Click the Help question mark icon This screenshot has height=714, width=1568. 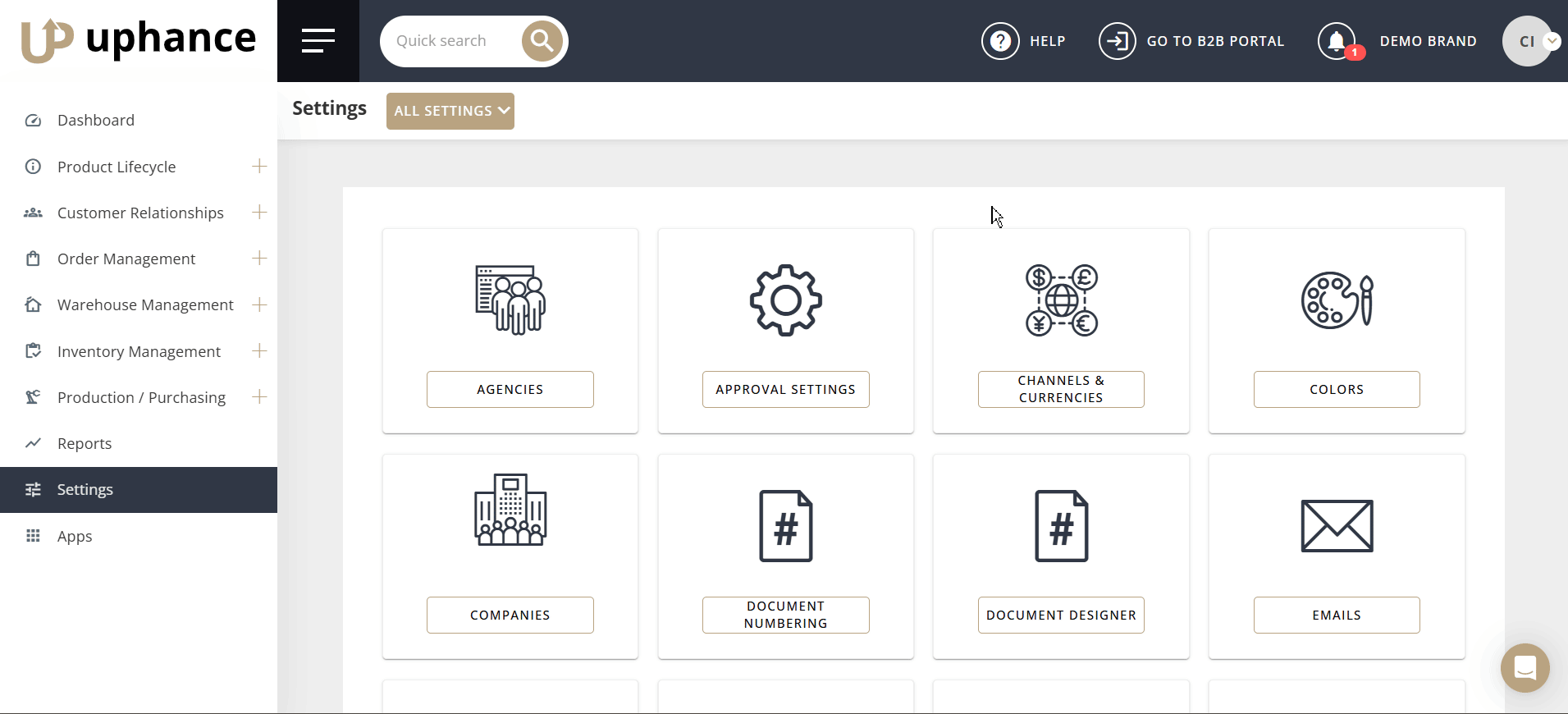click(1000, 41)
